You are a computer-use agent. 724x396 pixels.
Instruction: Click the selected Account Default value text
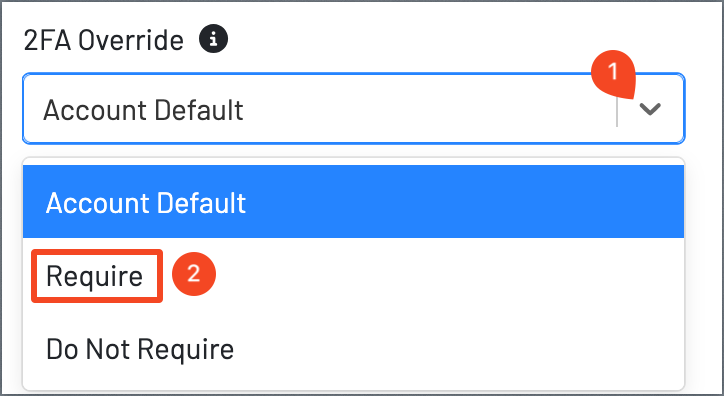pyautogui.click(x=143, y=110)
